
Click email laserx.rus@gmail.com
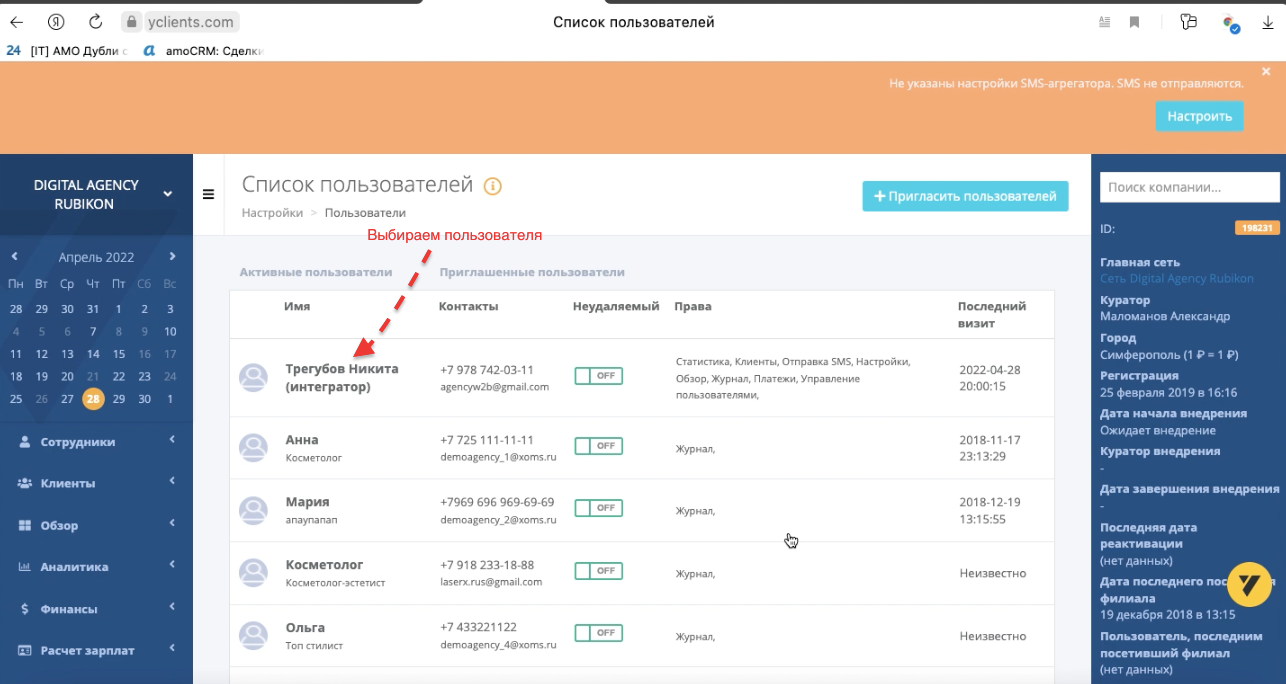coord(491,582)
